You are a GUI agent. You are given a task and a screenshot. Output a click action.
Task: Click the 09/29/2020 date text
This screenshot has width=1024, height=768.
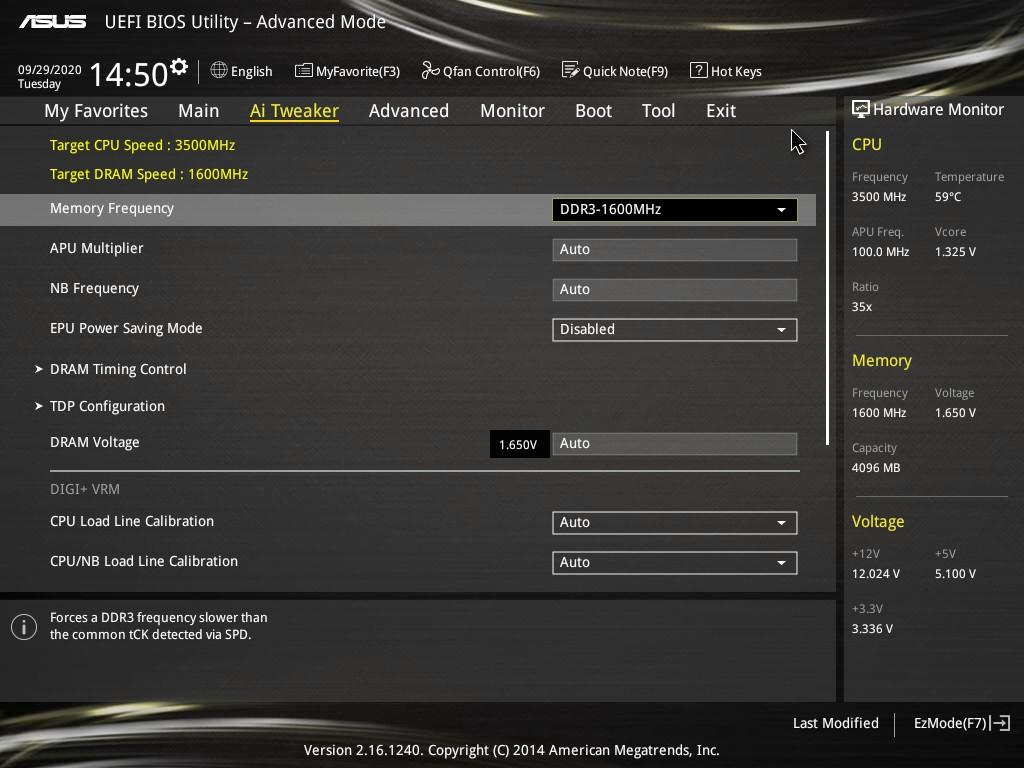(x=50, y=69)
